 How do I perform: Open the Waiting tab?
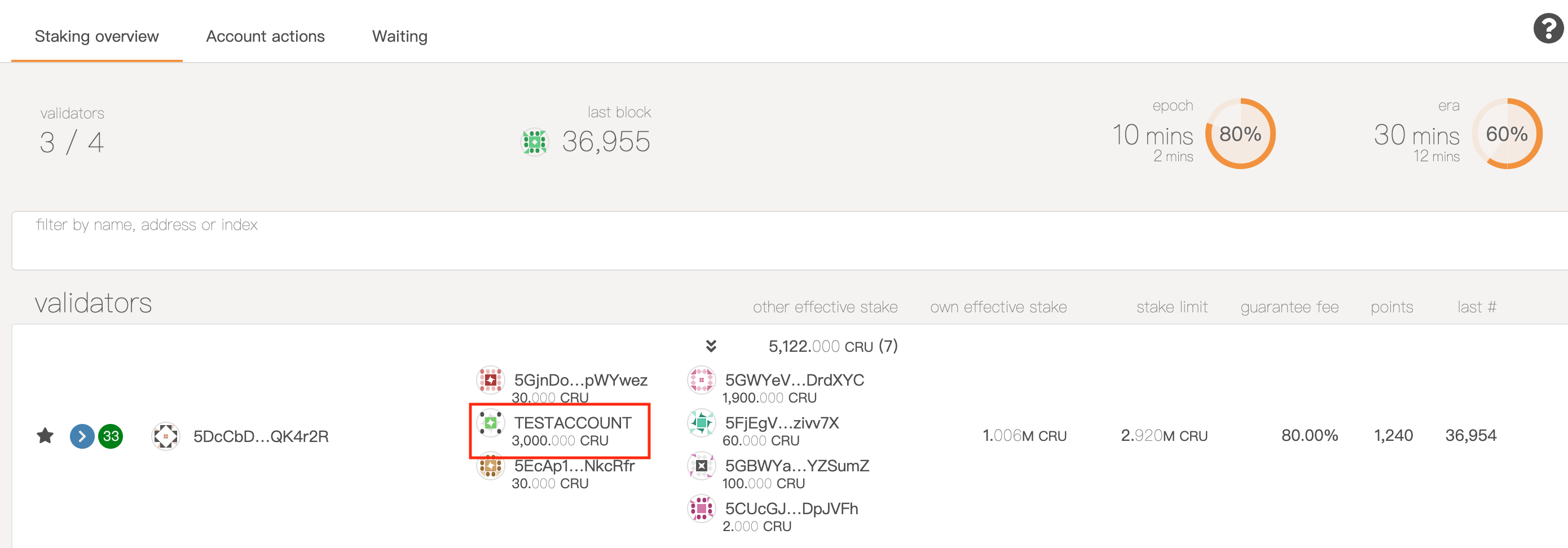click(400, 37)
